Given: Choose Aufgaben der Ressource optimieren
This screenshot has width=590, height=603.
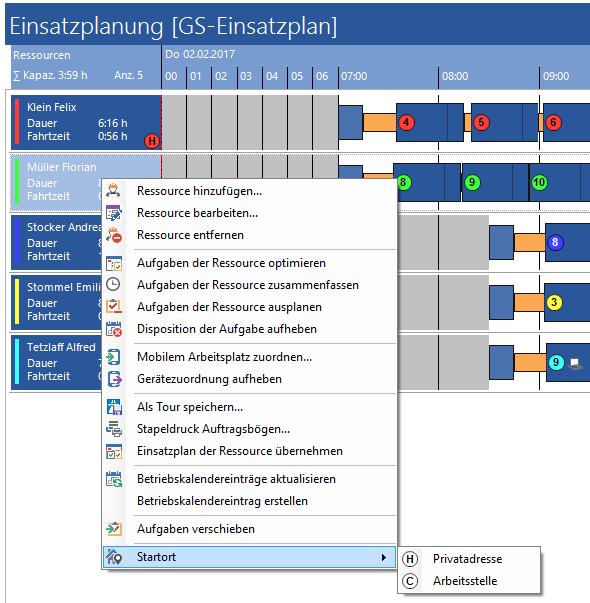Looking at the screenshot, I should (x=231, y=263).
